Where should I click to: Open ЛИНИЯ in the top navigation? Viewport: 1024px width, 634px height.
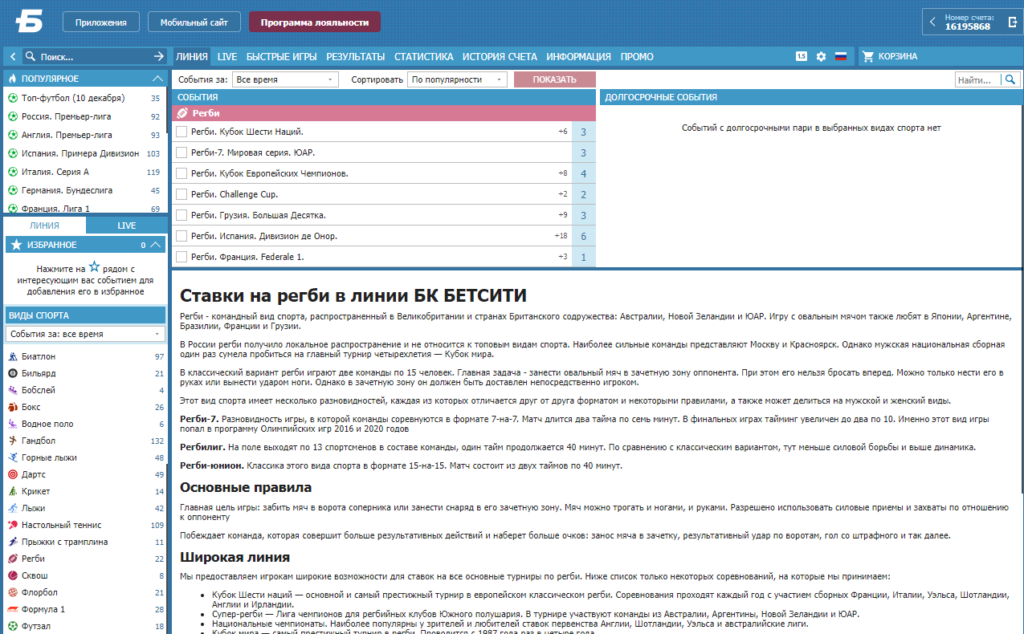coord(191,57)
